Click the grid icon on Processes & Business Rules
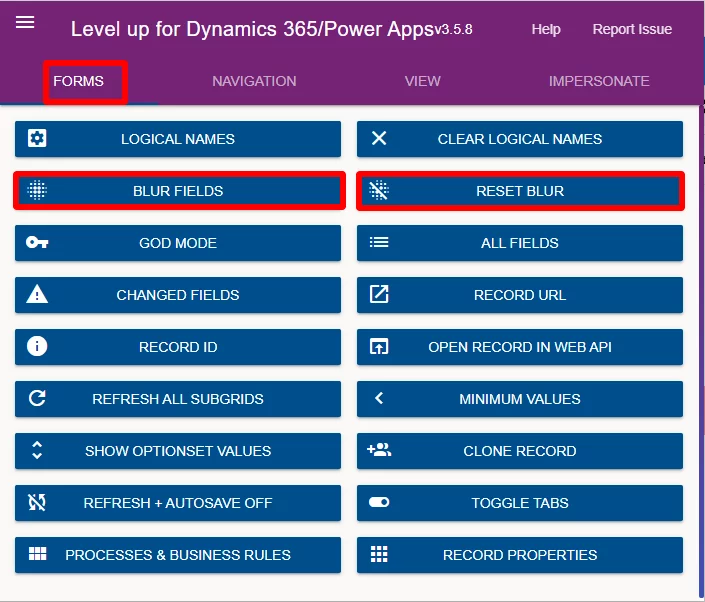Viewport: 705px width, 602px height. [37, 554]
